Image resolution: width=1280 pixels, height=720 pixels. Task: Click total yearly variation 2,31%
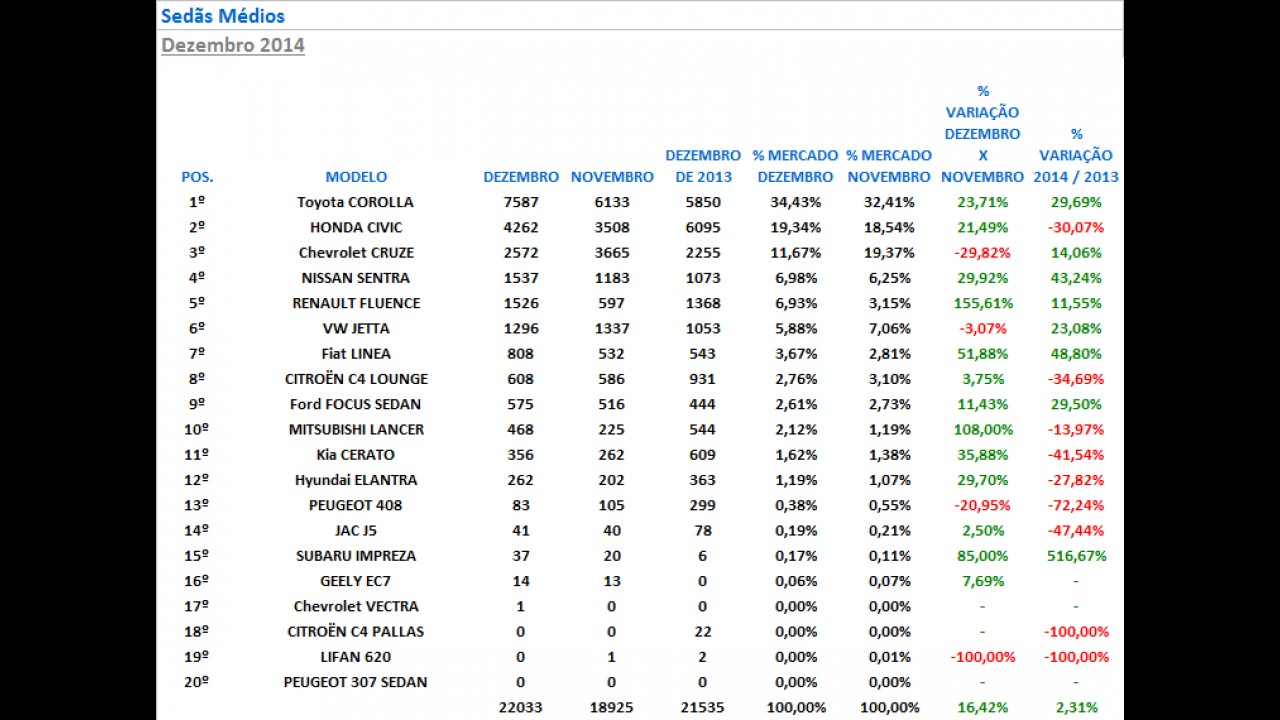point(1076,708)
